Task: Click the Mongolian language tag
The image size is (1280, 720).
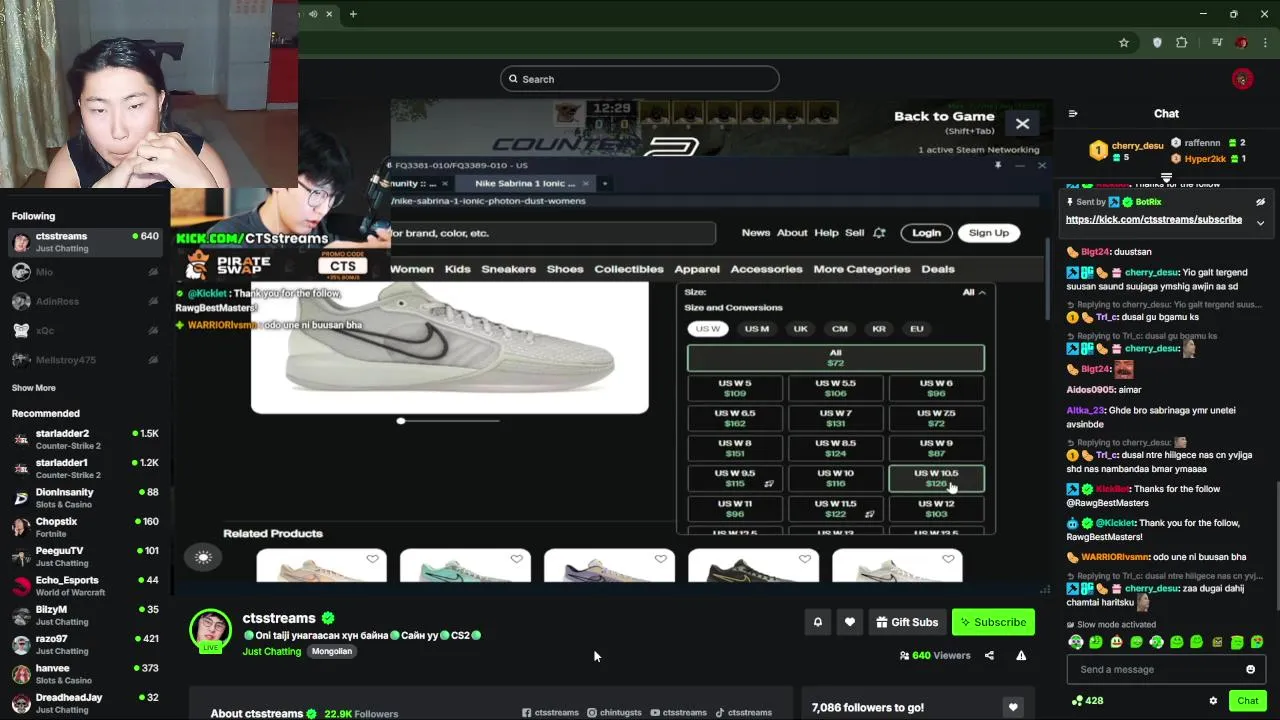Action: [x=332, y=651]
